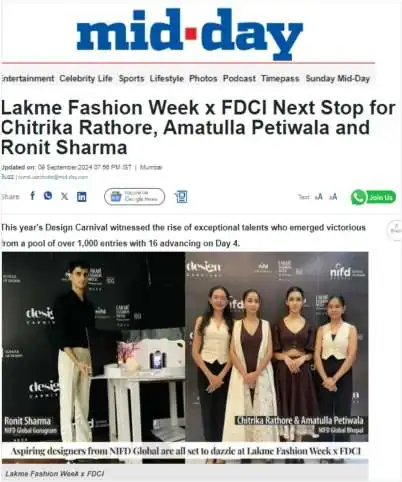Image resolution: width=402 pixels, height=482 pixels.
Task: Share article on LinkedIn icon
Action: click(82, 197)
